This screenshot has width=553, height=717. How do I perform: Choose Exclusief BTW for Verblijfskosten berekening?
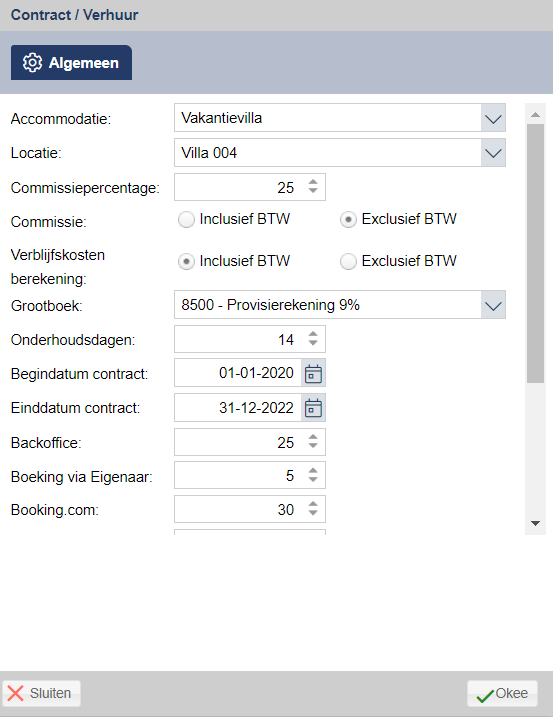(x=348, y=262)
